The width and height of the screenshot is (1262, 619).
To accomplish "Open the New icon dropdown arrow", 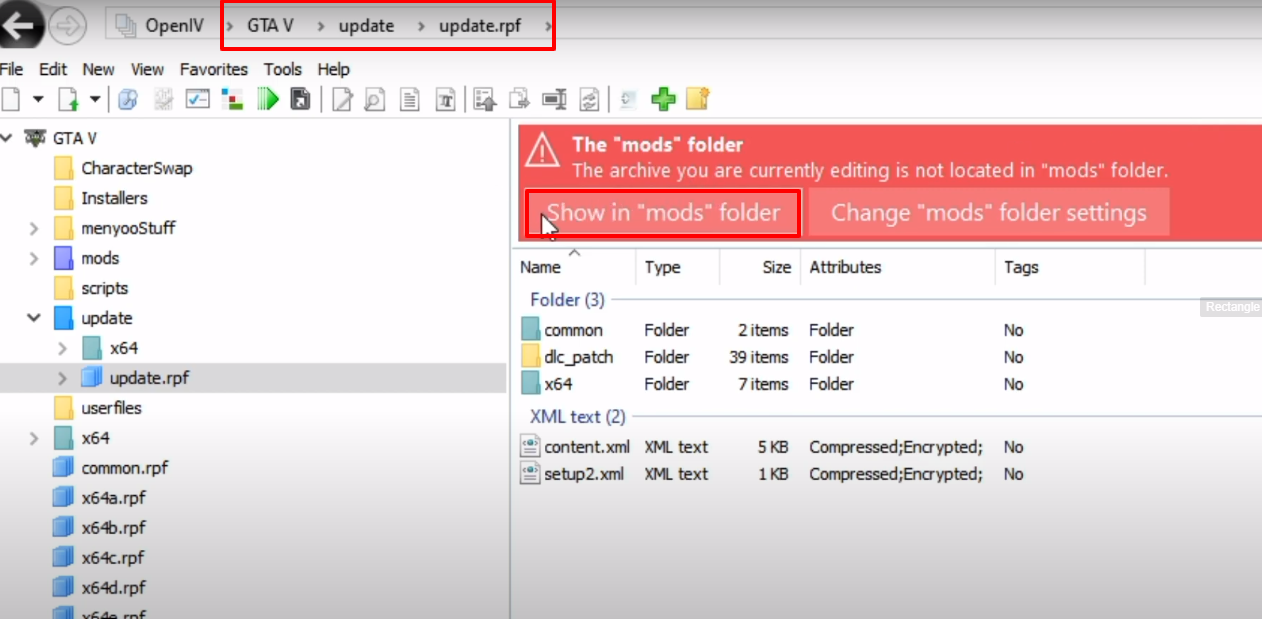I will tap(38, 99).
